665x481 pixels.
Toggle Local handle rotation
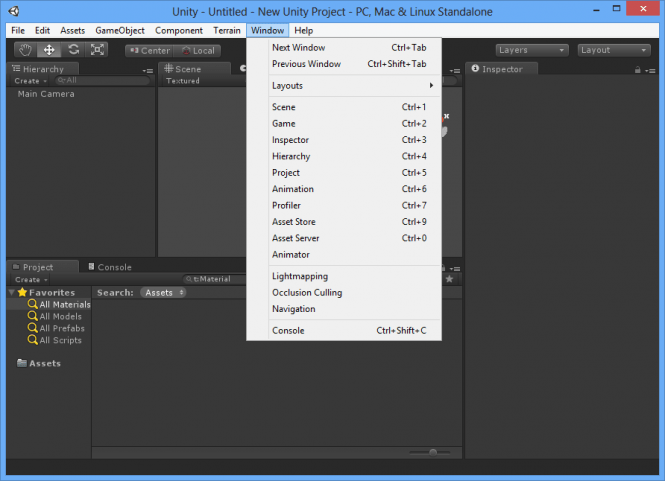[198, 51]
